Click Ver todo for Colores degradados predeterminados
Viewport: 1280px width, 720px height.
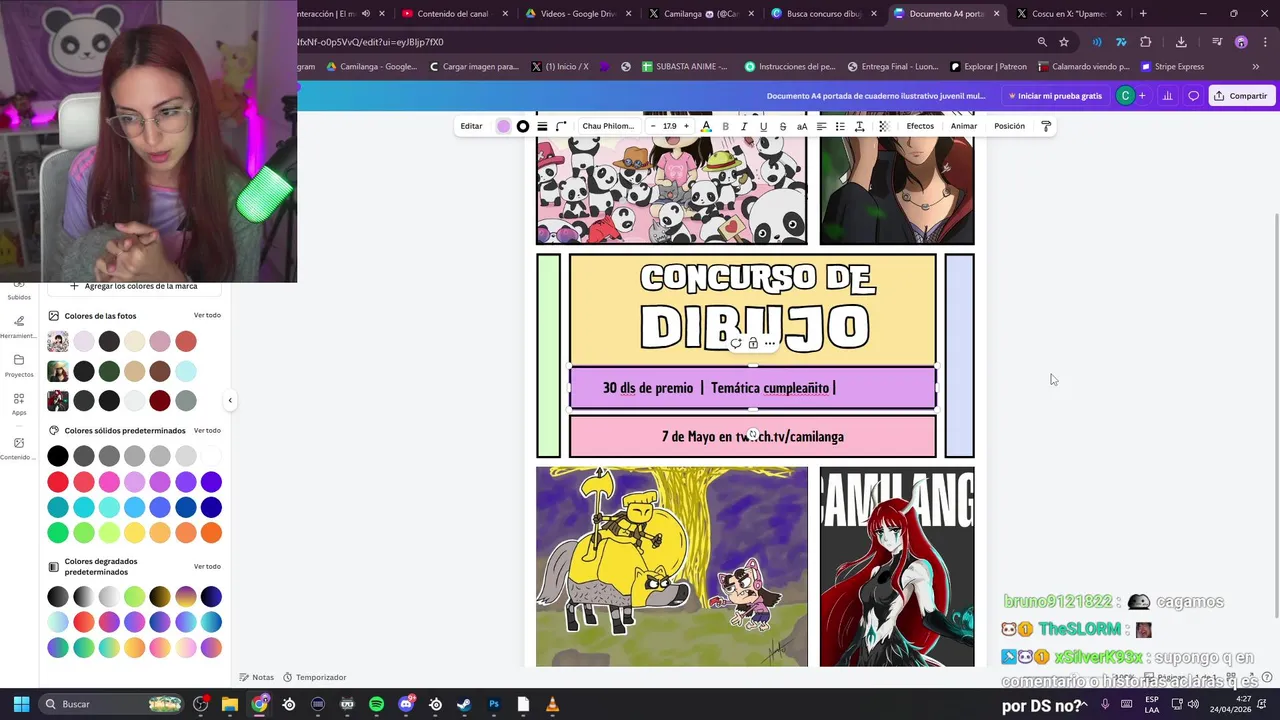(x=207, y=566)
